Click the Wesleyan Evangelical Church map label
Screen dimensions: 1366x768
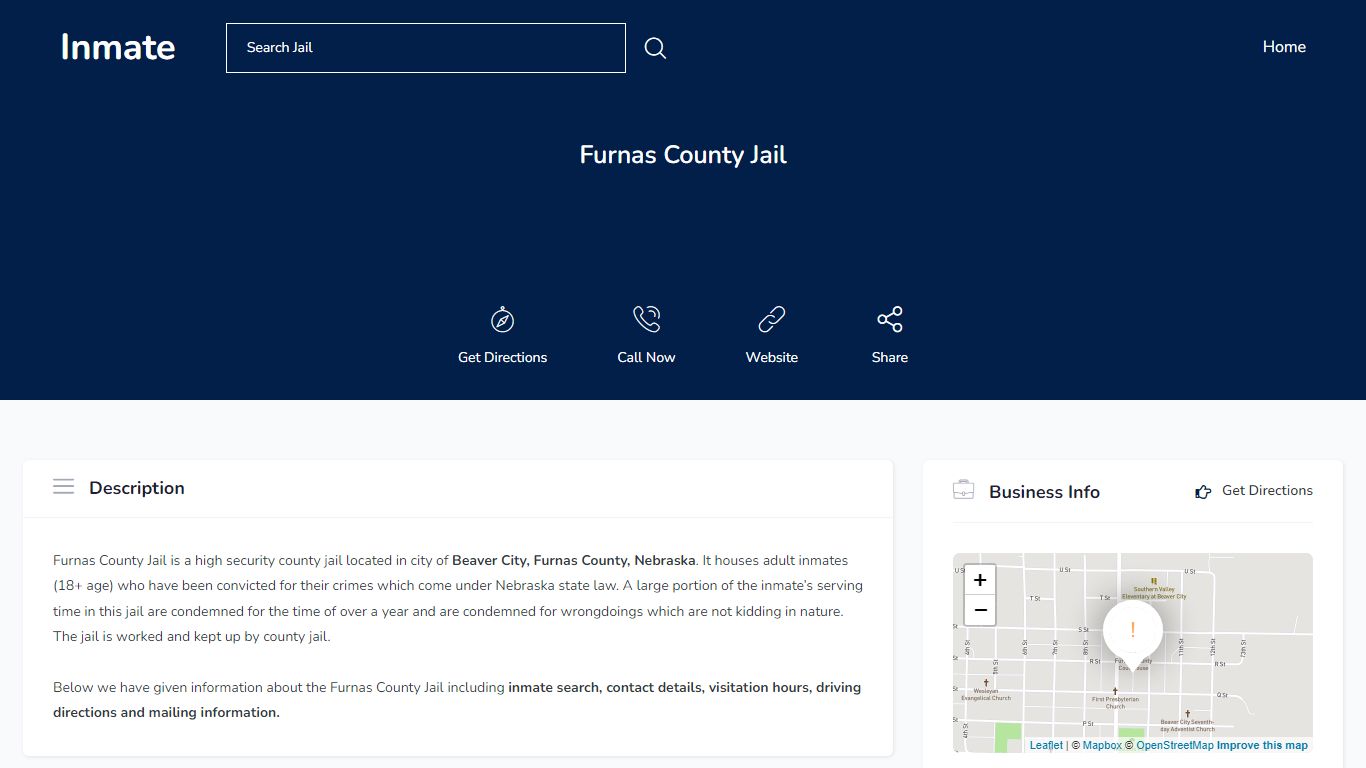click(986, 694)
